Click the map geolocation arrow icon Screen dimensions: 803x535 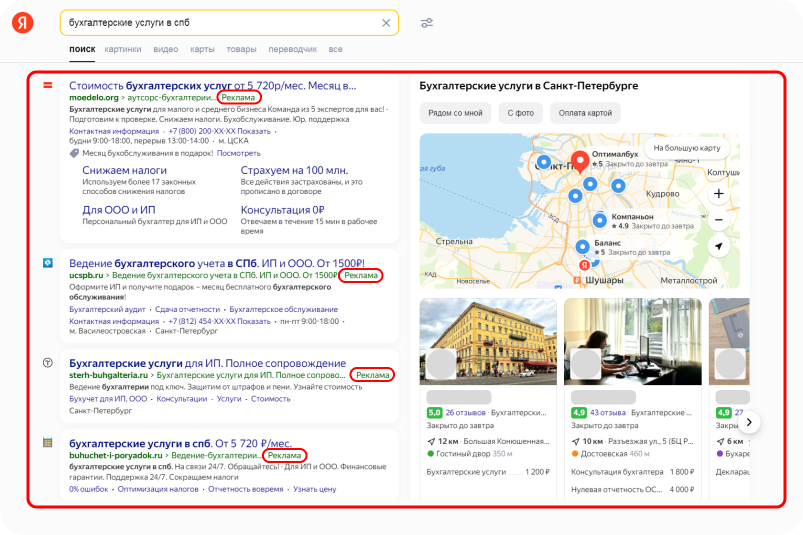(719, 246)
